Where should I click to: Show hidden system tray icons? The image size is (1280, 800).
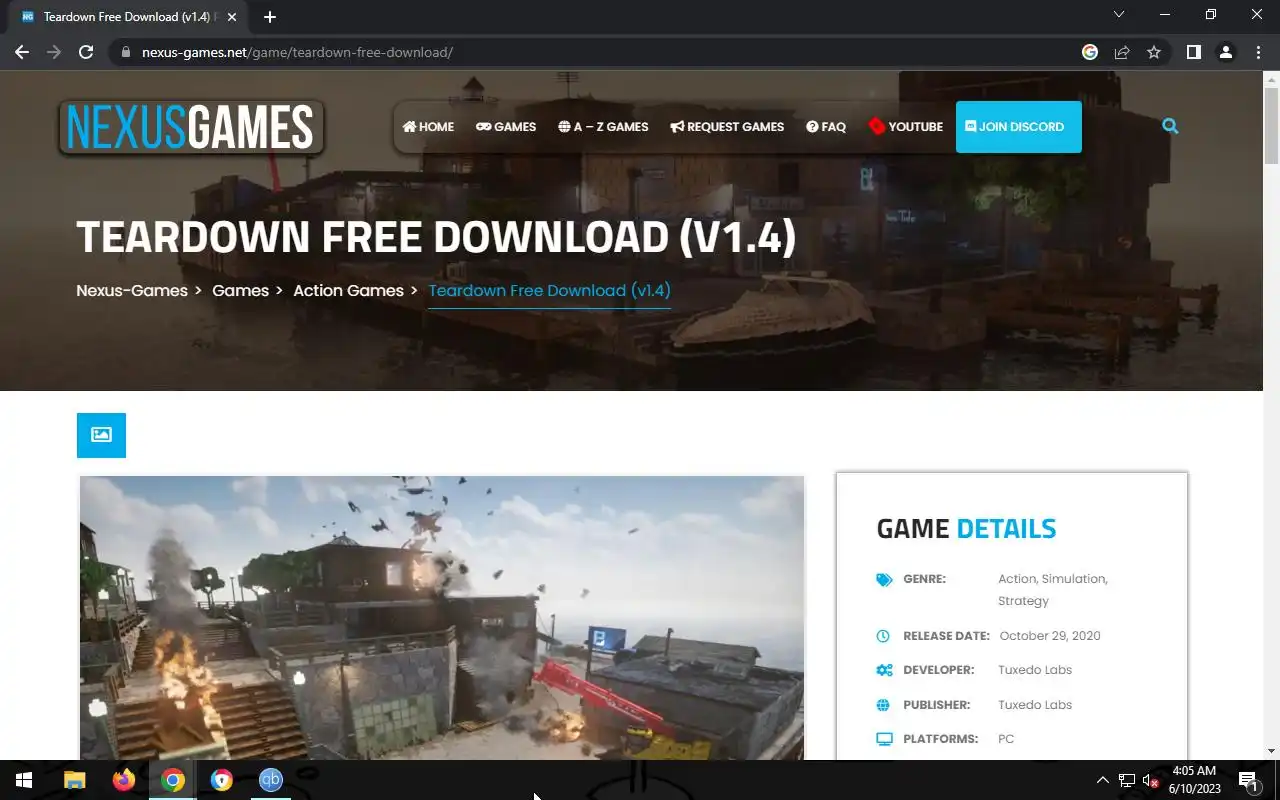(x=1102, y=780)
